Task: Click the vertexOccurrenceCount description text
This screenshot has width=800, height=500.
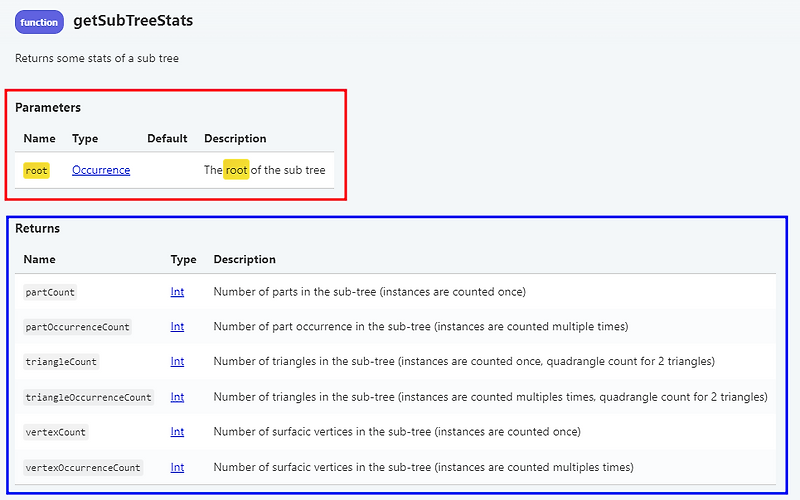Action: (x=423, y=467)
